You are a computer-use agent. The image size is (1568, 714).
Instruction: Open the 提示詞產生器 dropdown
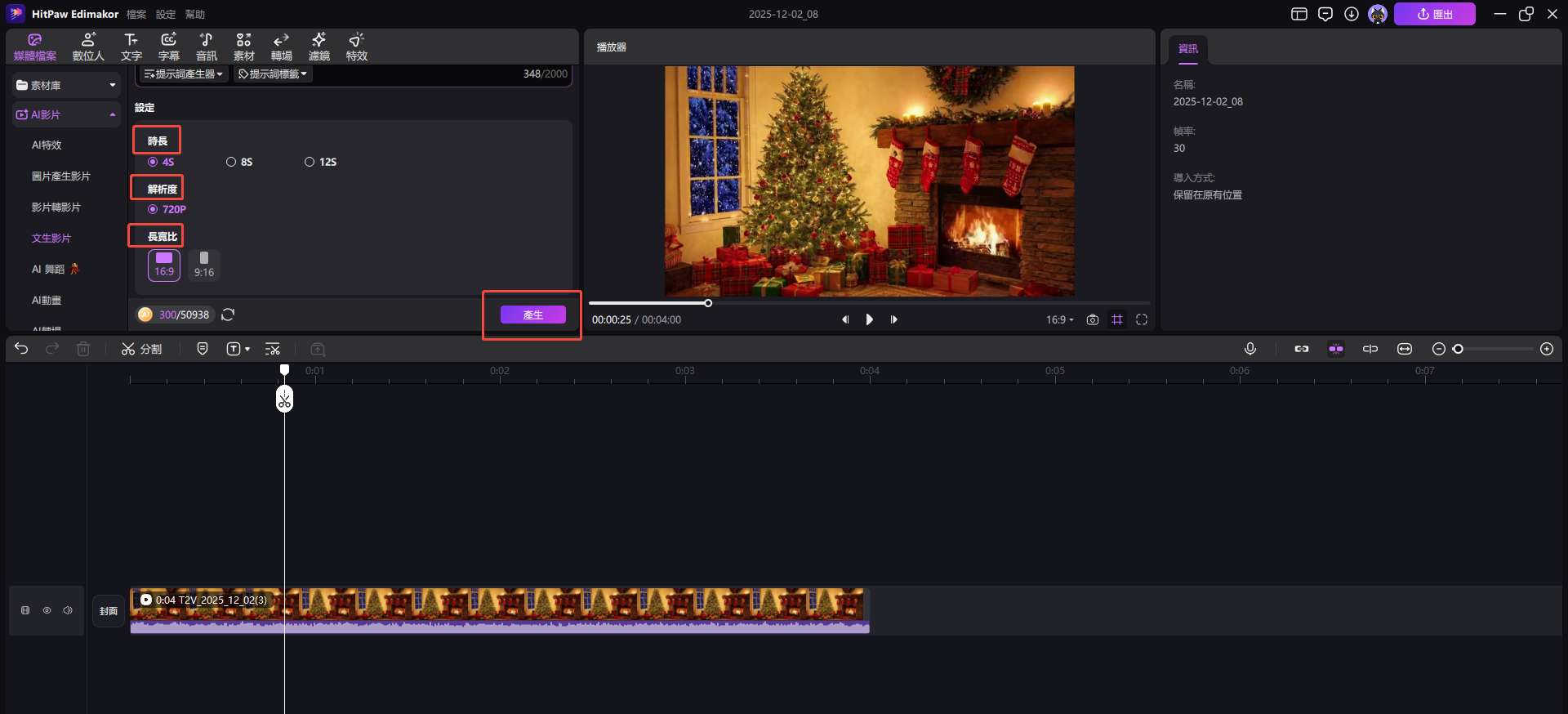point(184,74)
